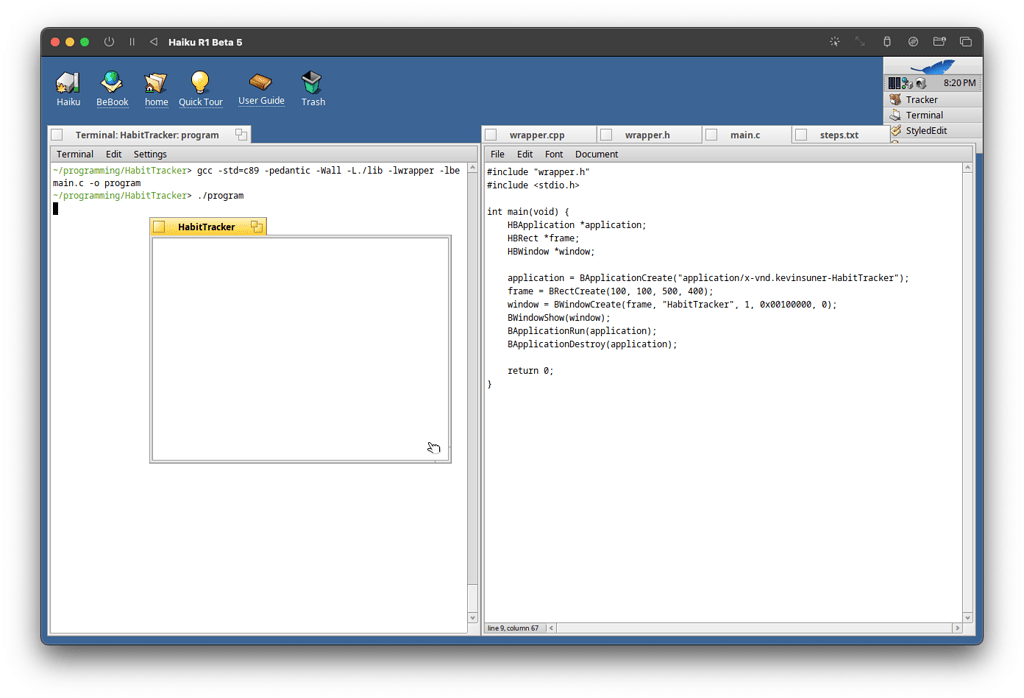The height and width of the screenshot is (698, 1024).
Task: Click Terminal scrollbar up arrow
Action: [x=473, y=168]
